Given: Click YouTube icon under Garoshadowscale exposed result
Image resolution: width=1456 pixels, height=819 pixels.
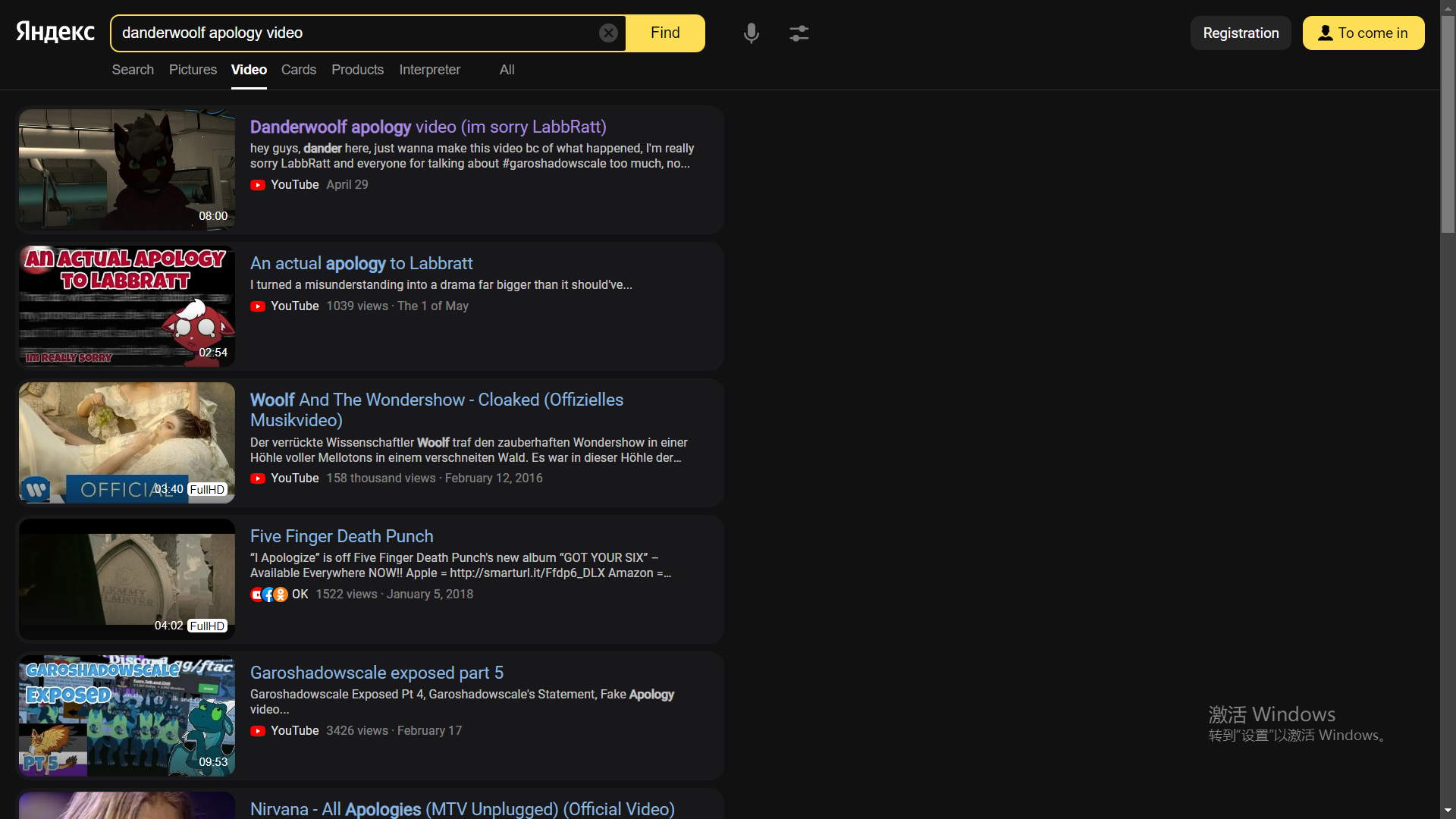Looking at the screenshot, I should pos(258,731).
